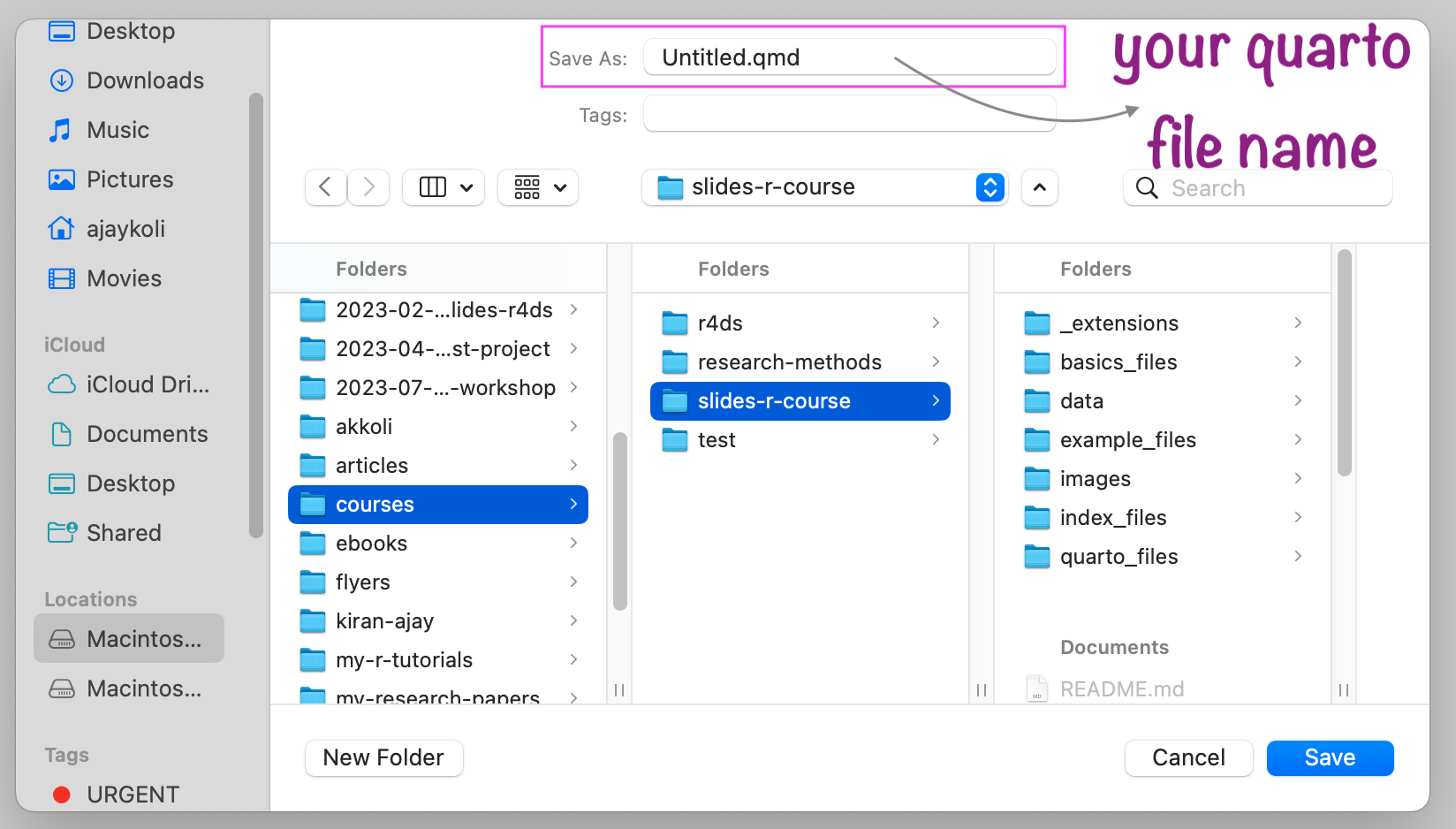This screenshot has width=1456, height=829.
Task: Open the column view mode selector
Action: pos(444,187)
